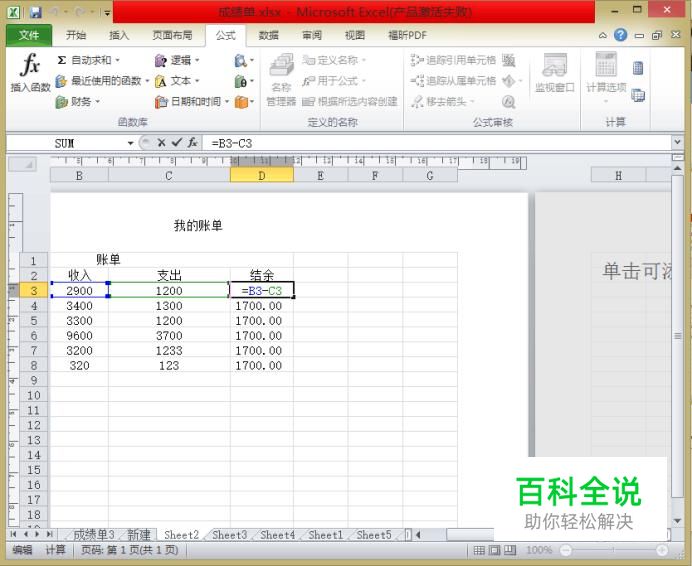Screen dimensions: 692x566
Task: Open Recently Used functions icon
Action: click(61, 81)
